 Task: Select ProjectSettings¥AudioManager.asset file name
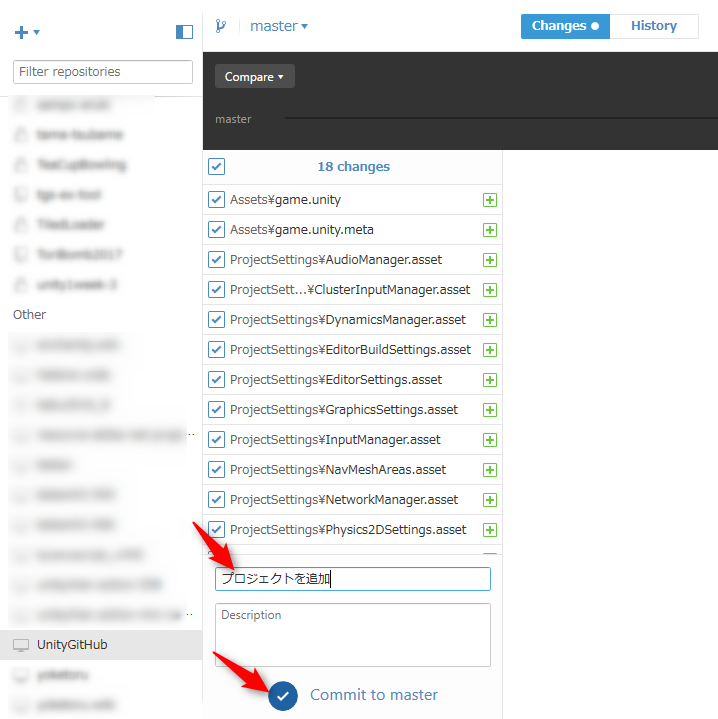click(336, 260)
